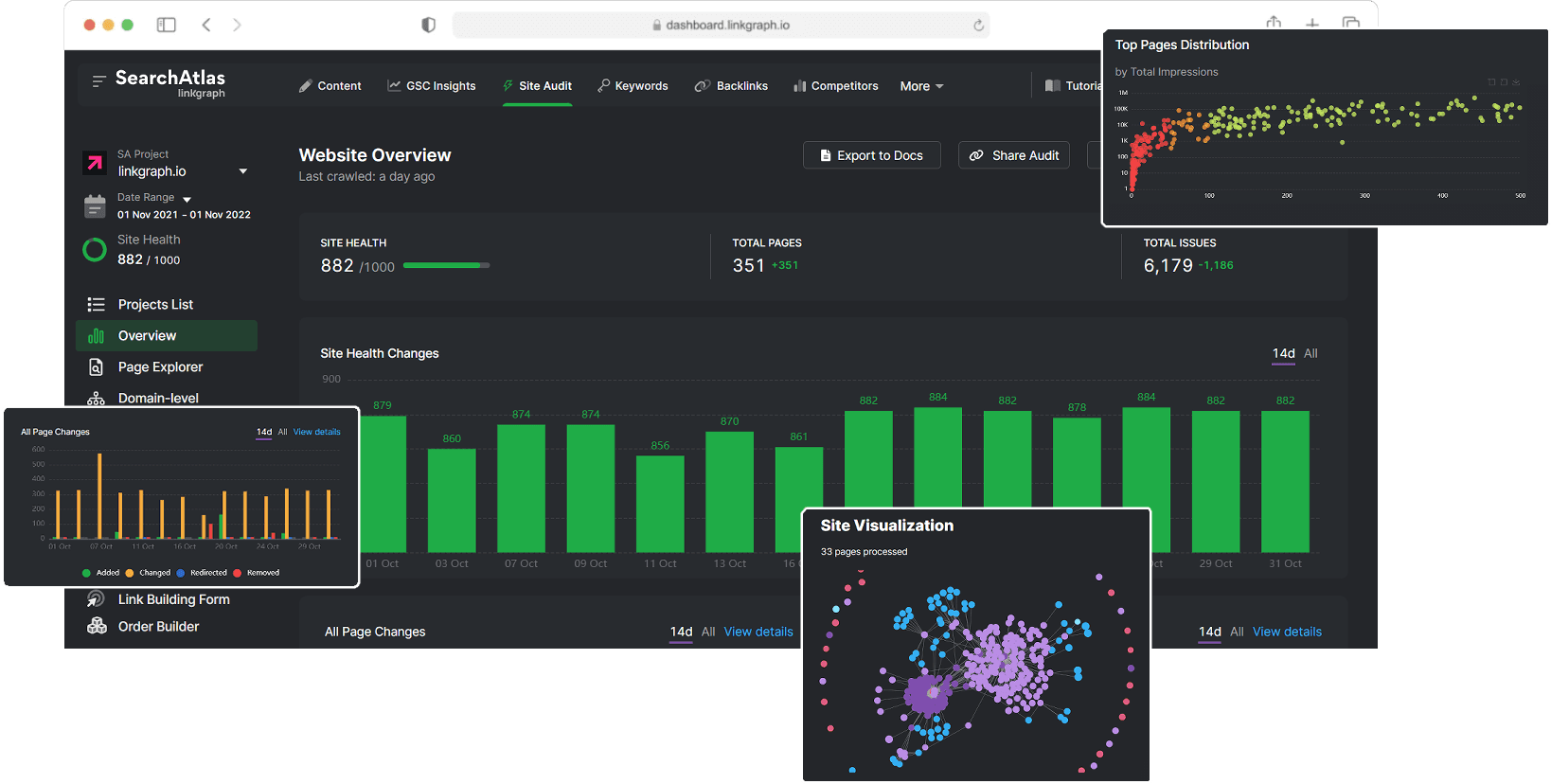
Task: Select the Keywords tab
Action: [633, 86]
